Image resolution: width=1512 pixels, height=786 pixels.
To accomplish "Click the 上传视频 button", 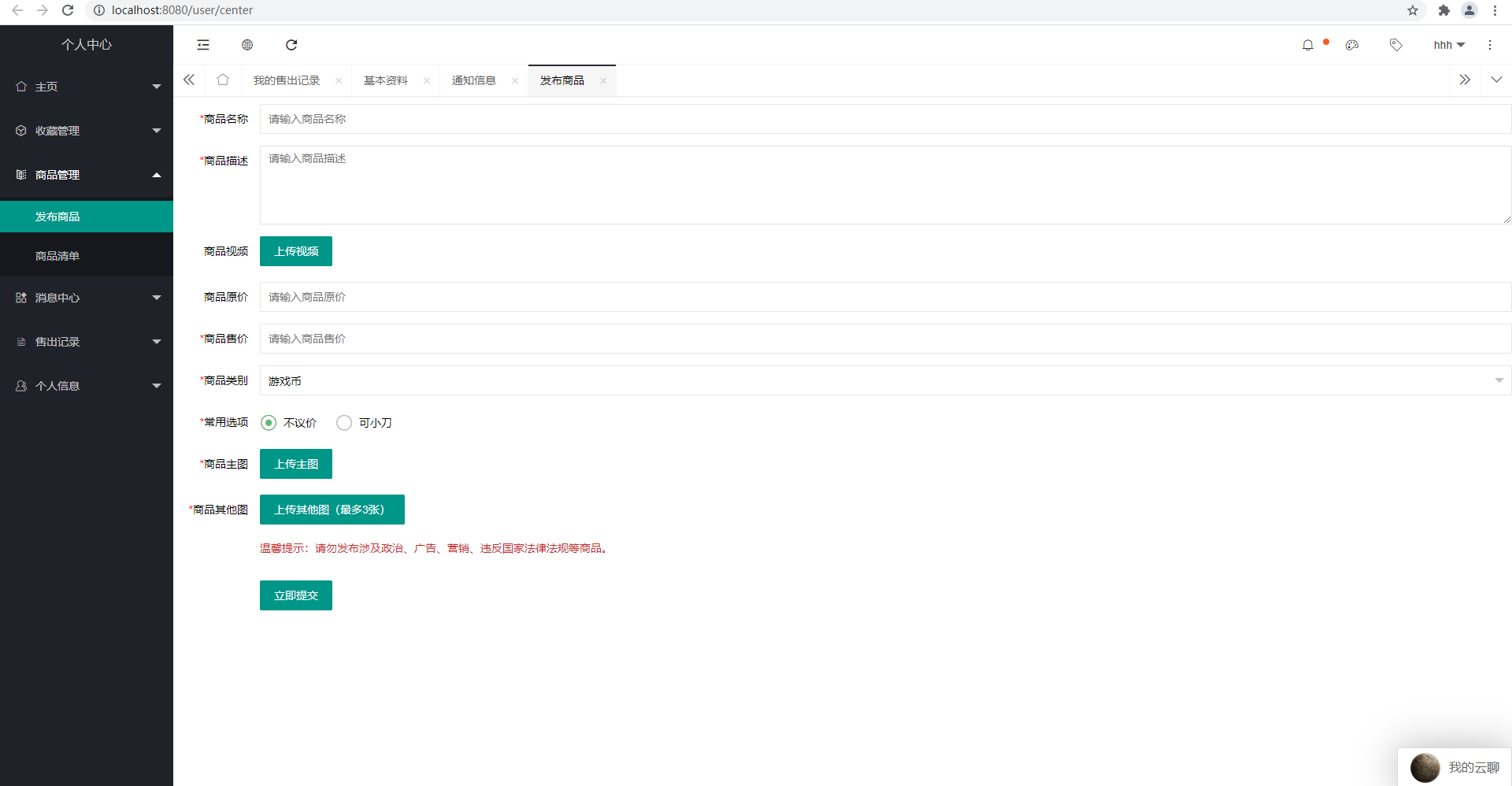I will [x=296, y=251].
